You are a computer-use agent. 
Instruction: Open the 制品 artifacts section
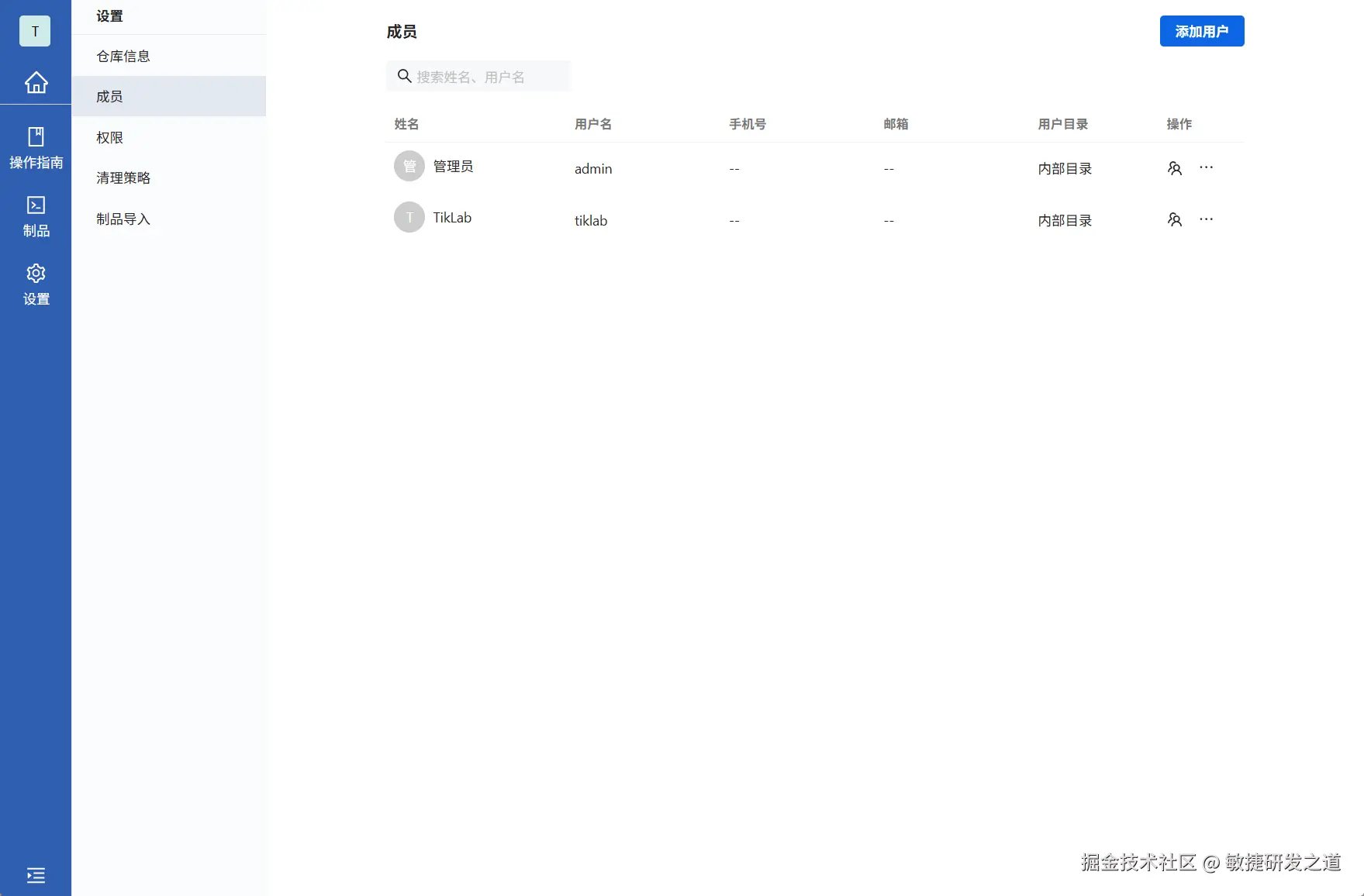36,215
